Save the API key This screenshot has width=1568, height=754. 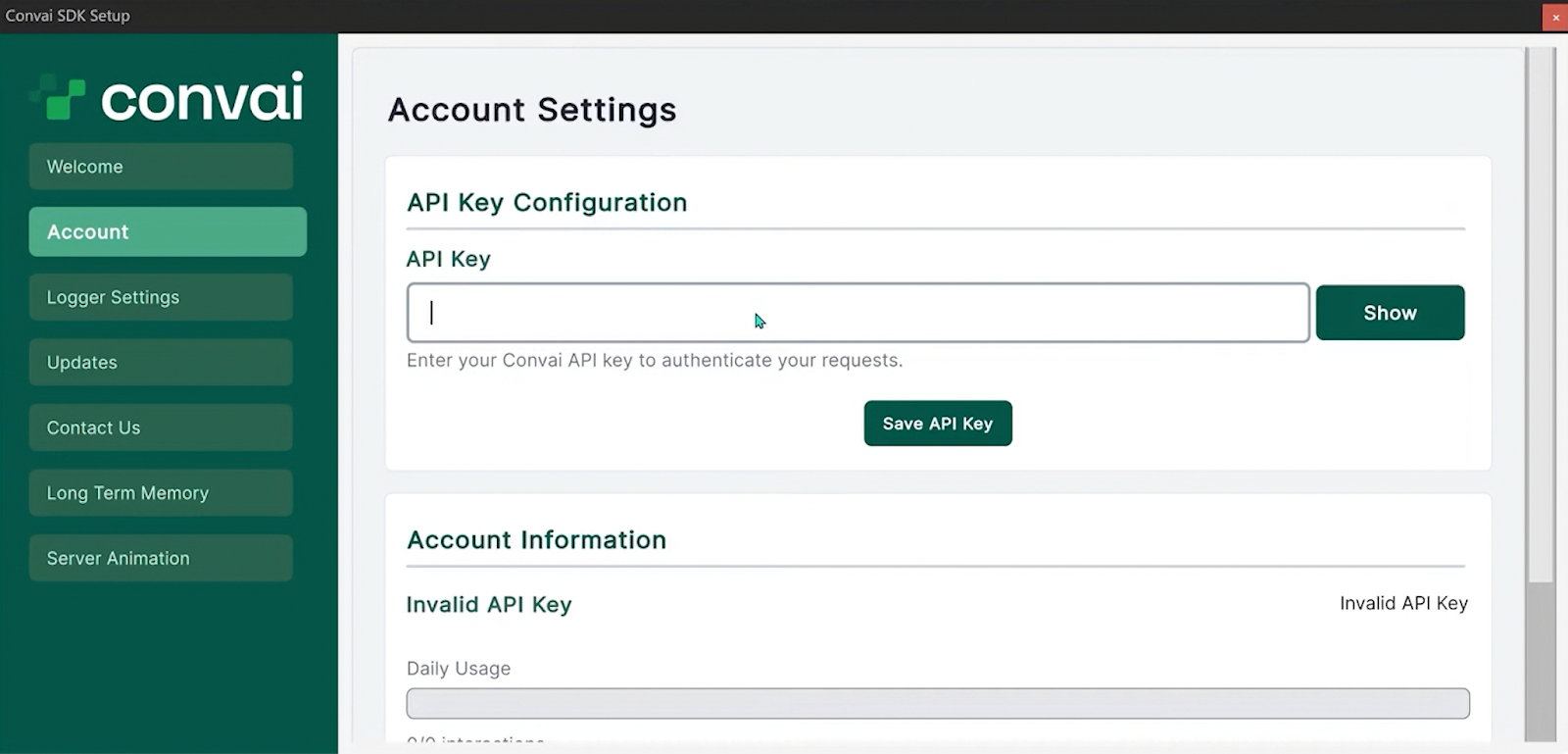click(x=938, y=424)
